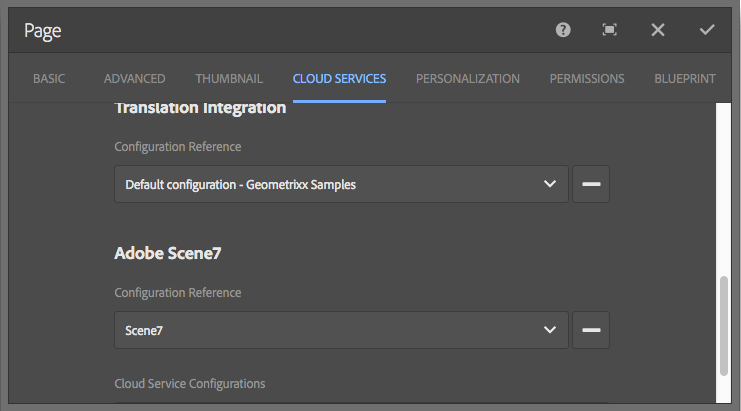
Task: Expand the Scene7 dropdown chevron
Action: click(x=549, y=330)
